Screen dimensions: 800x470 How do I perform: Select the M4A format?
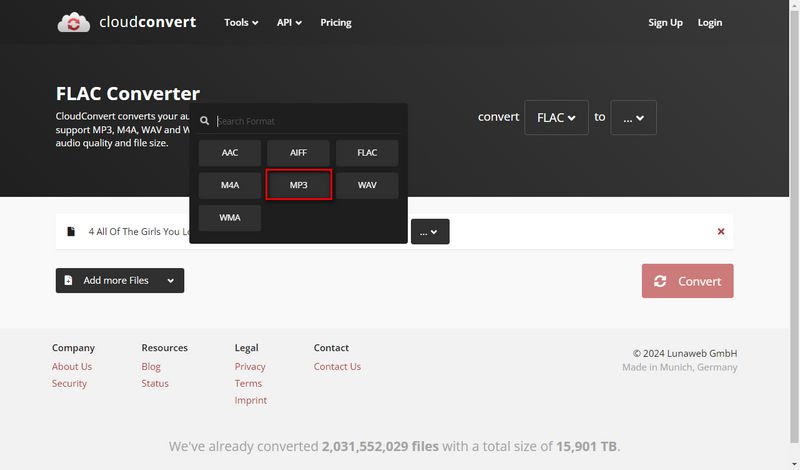tap(230, 185)
